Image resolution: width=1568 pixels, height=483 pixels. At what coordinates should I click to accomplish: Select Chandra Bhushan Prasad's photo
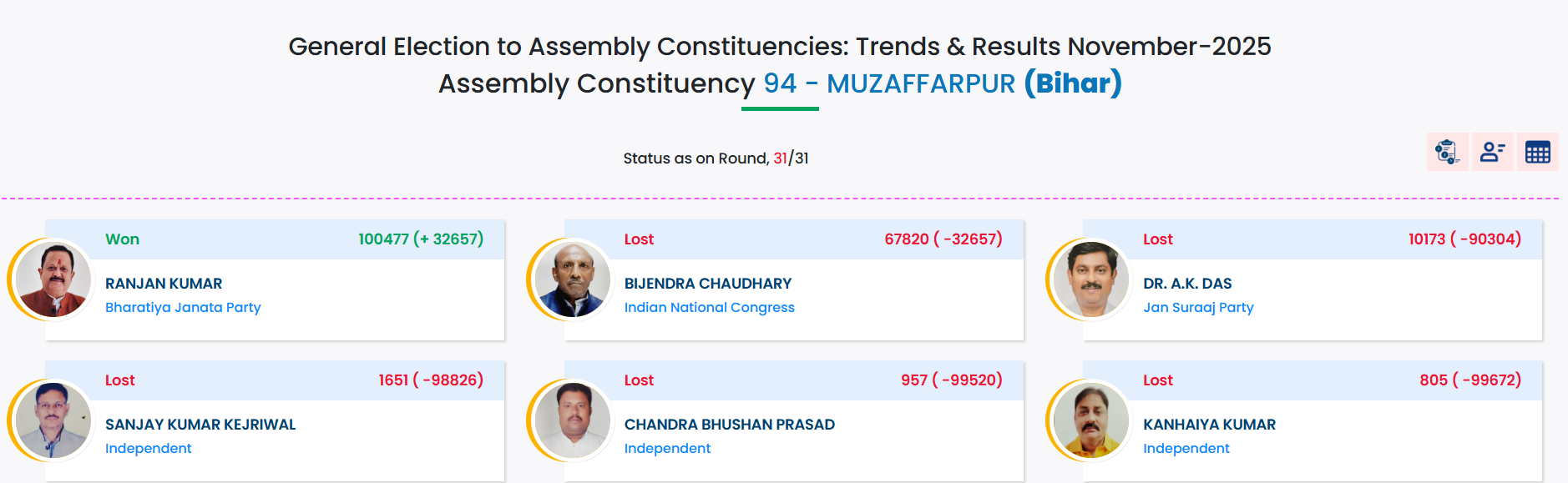click(x=573, y=420)
